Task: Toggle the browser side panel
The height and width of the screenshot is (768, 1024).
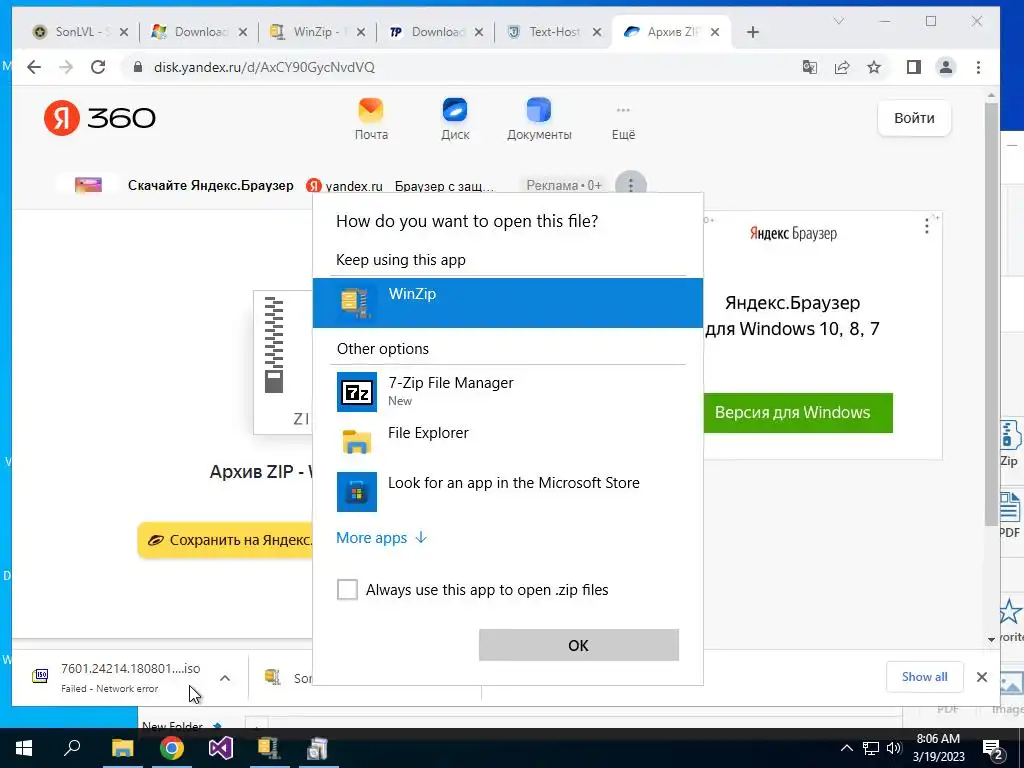Action: click(x=914, y=67)
